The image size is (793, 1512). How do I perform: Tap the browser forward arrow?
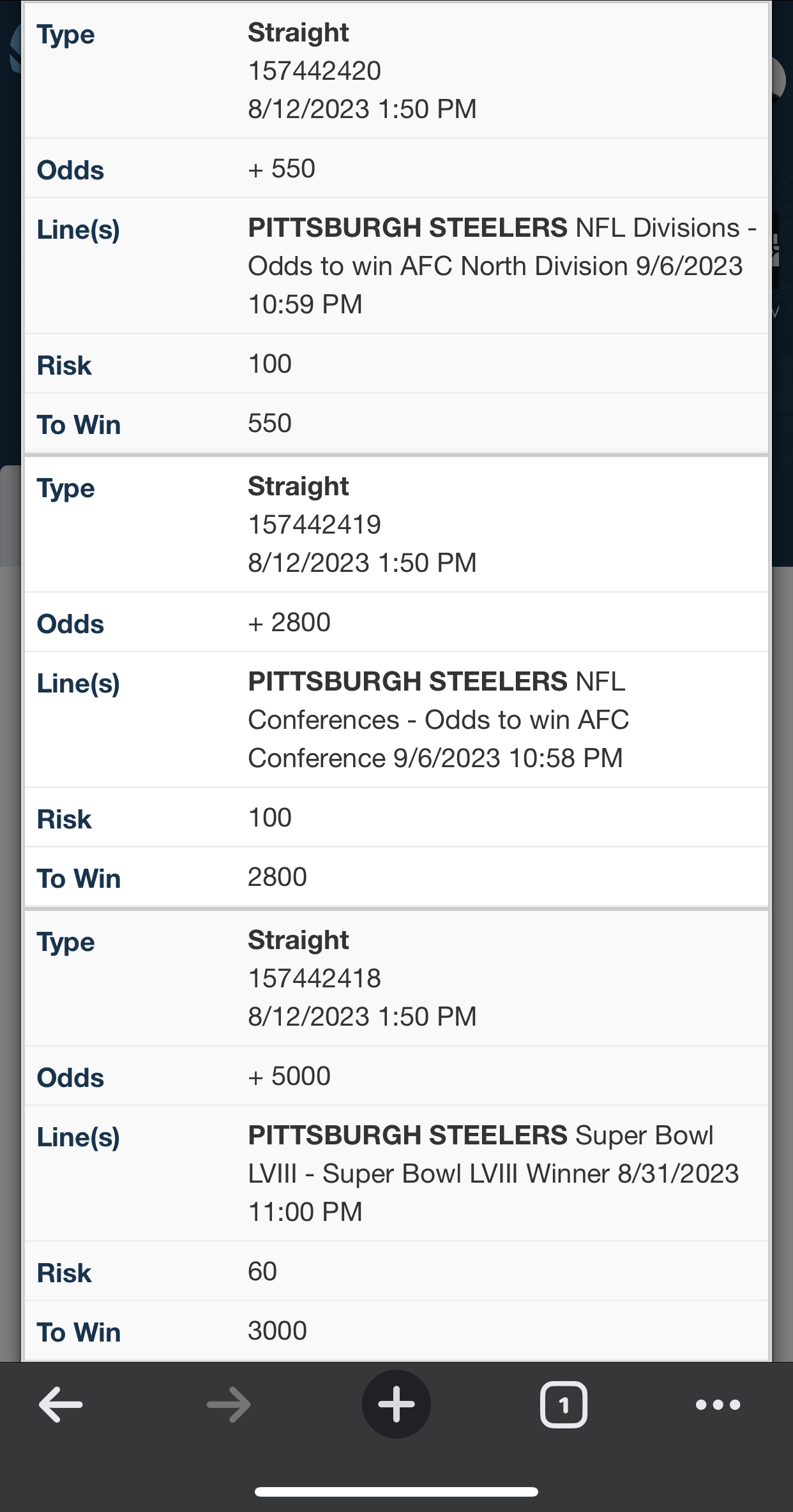coord(229,1404)
